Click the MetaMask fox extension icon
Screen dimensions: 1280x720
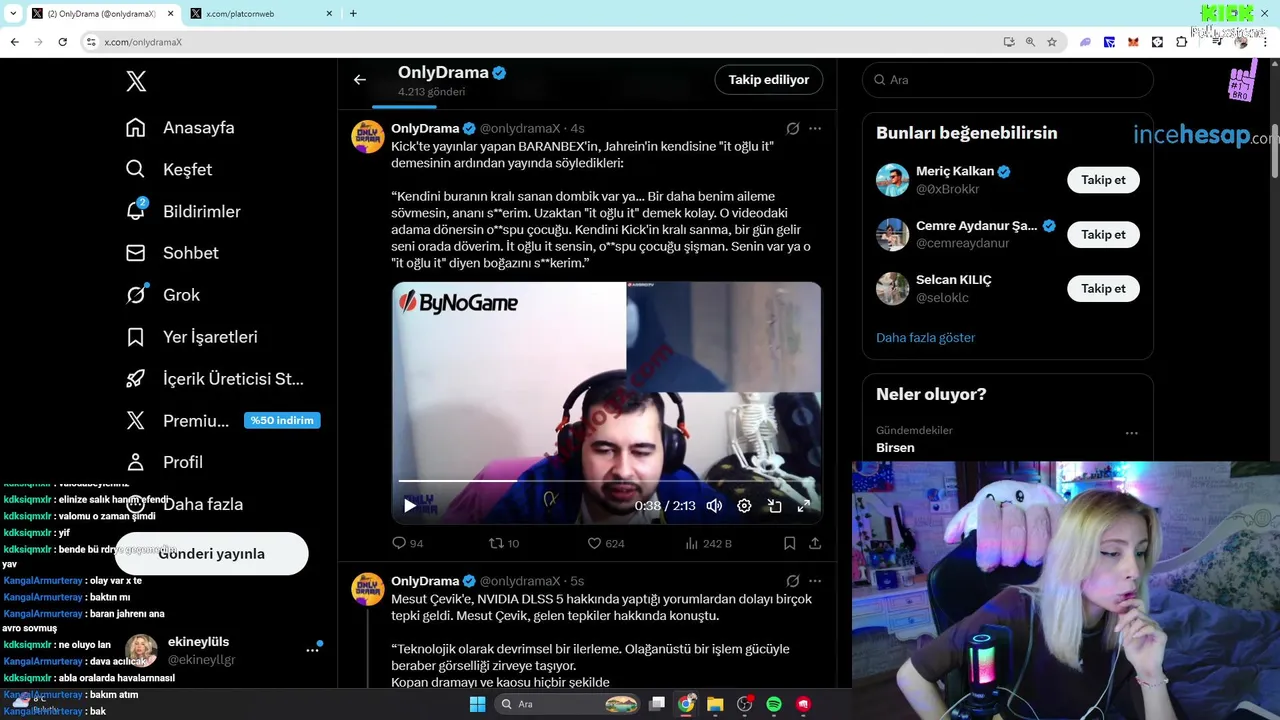coord(1133,42)
